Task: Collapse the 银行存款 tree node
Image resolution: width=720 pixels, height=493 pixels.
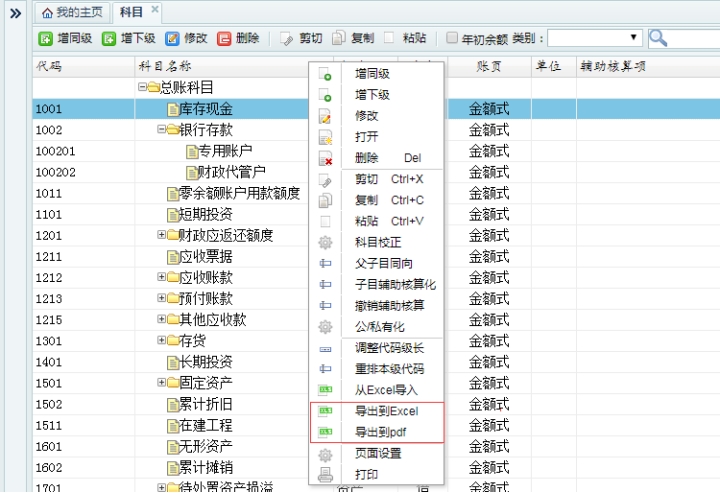Action: [161, 130]
